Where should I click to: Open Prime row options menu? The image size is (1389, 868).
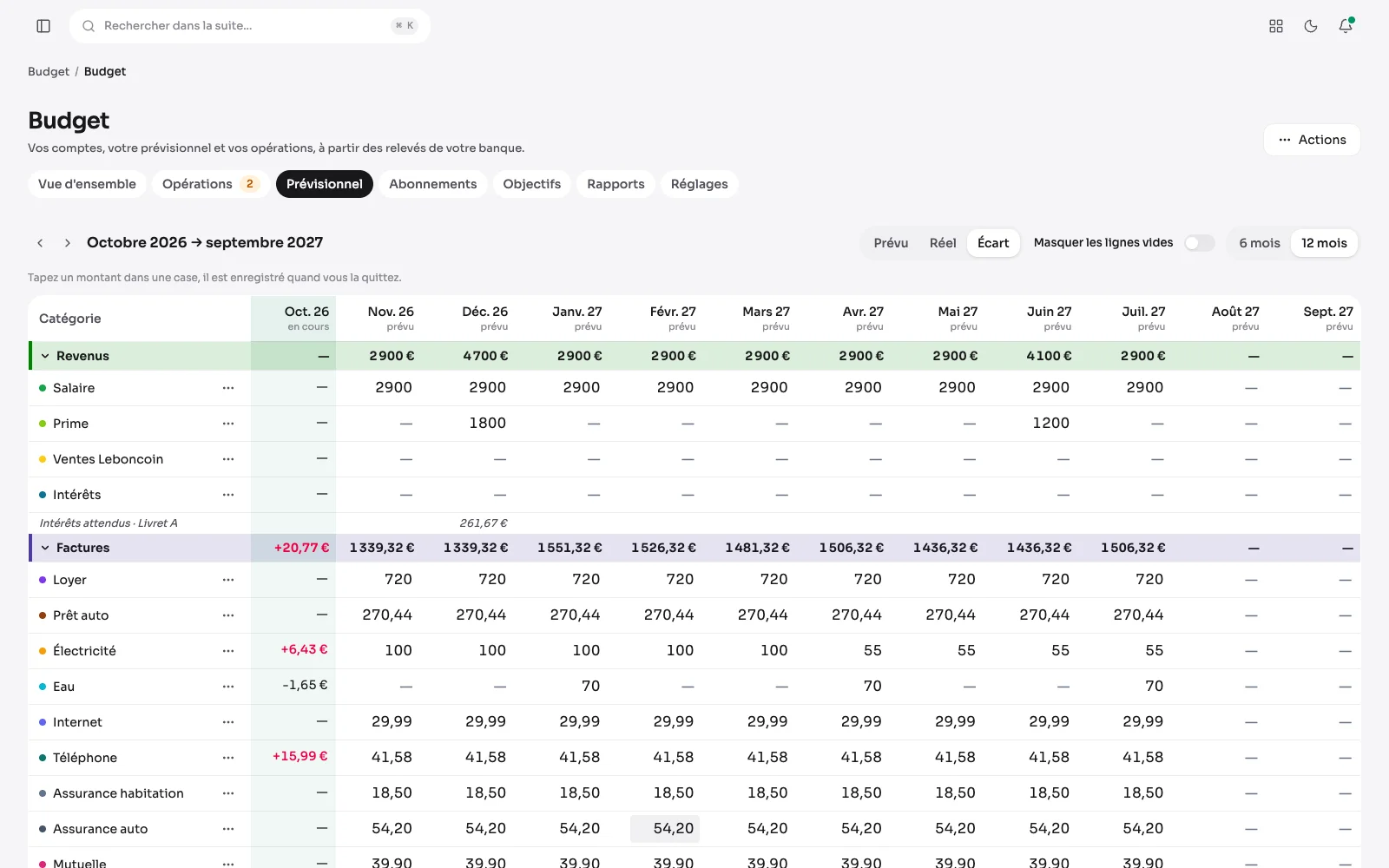228,424
